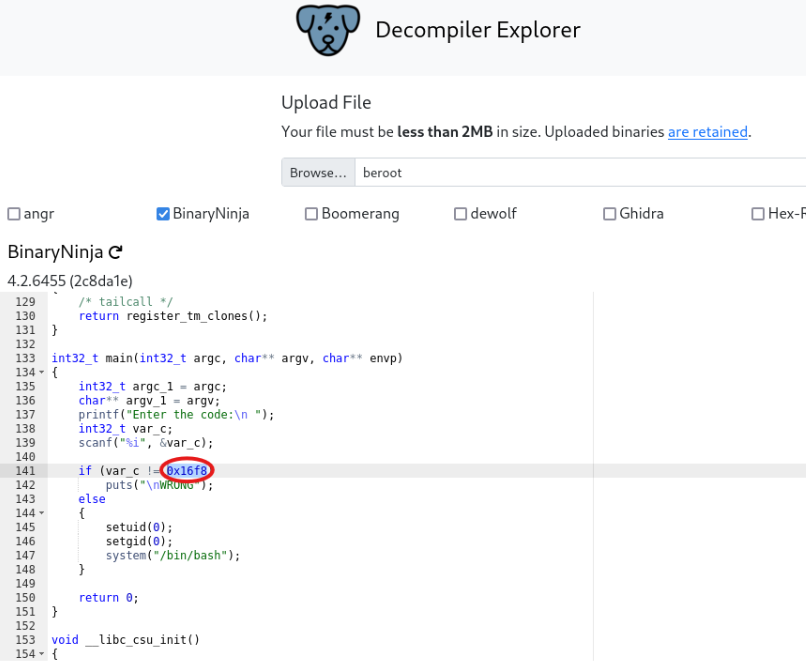Enable the angr decompiler checkbox

[14, 214]
